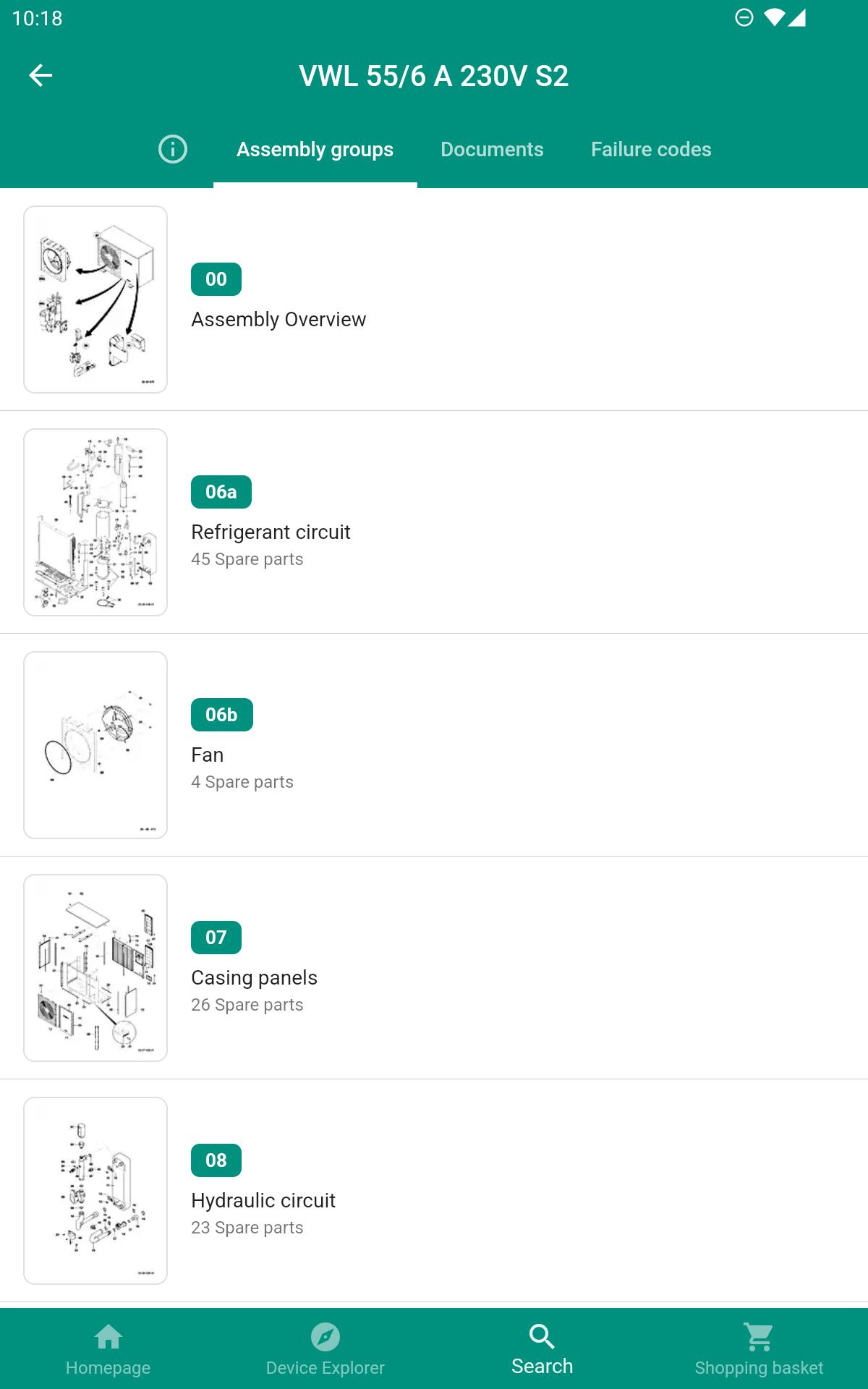Open the Casing panels diagram thumbnail
868x1389 pixels.
pos(95,968)
